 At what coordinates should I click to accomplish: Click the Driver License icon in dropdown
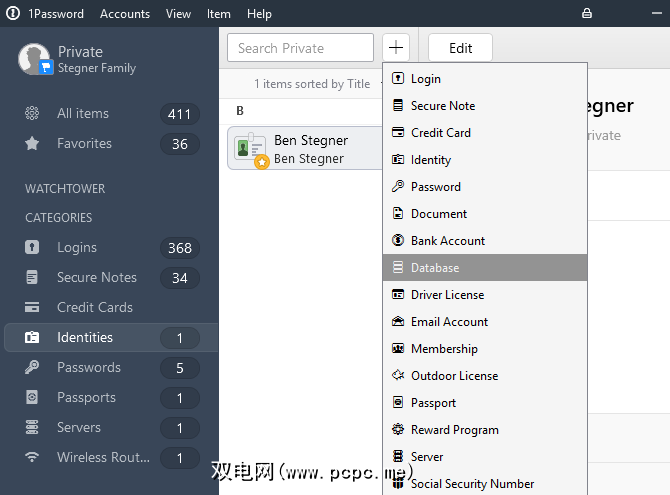point(398,294)
